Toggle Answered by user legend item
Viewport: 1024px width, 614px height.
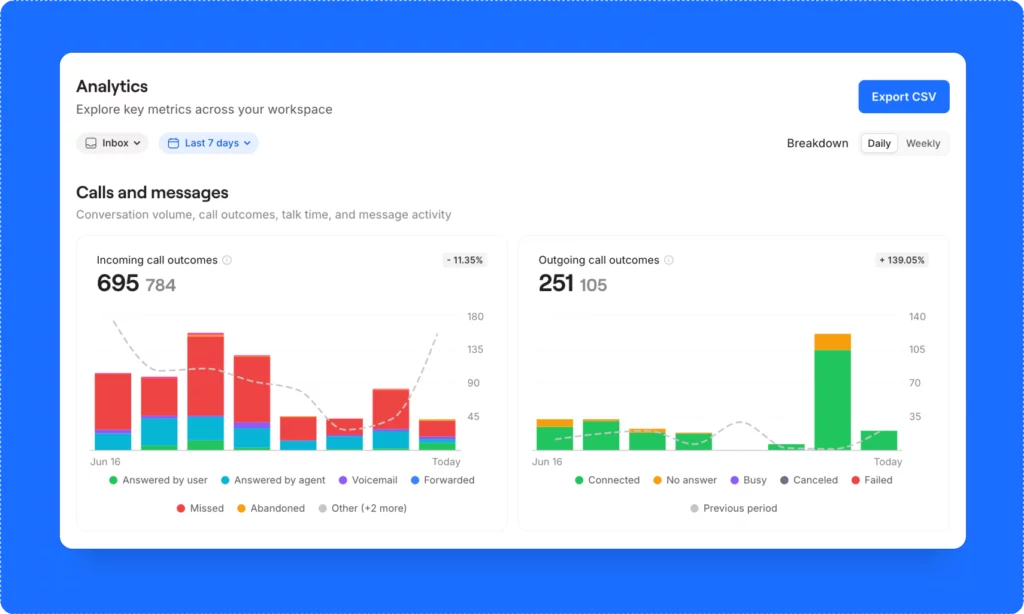(158, 480)
